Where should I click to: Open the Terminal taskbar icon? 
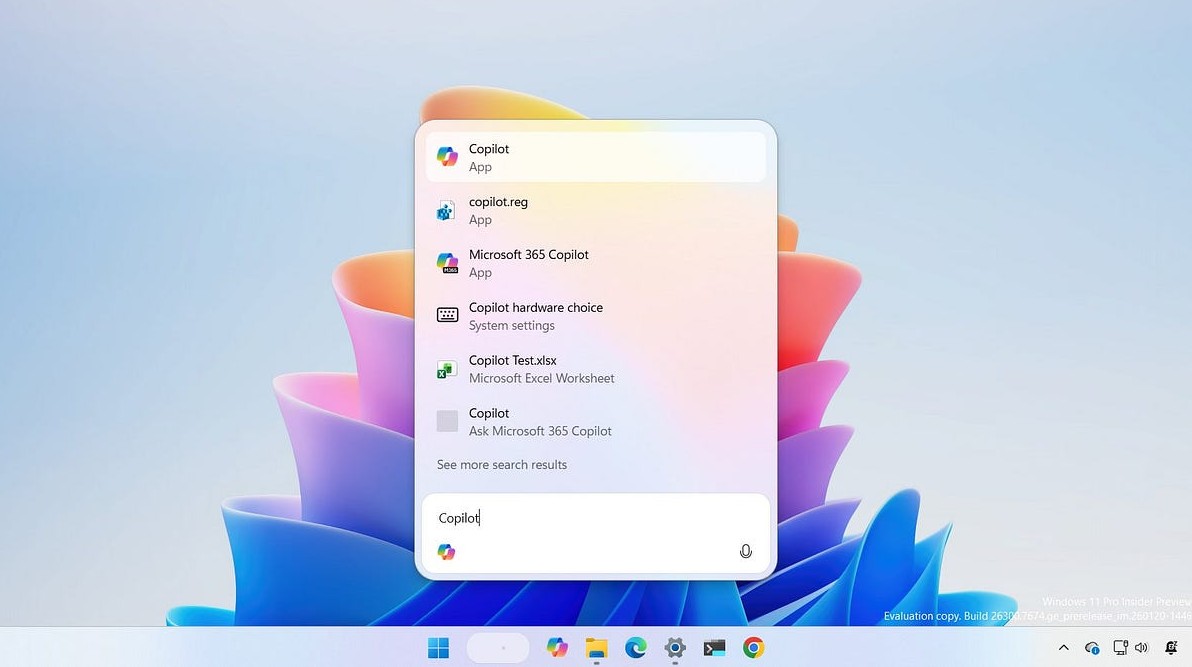tap(714, 648)
